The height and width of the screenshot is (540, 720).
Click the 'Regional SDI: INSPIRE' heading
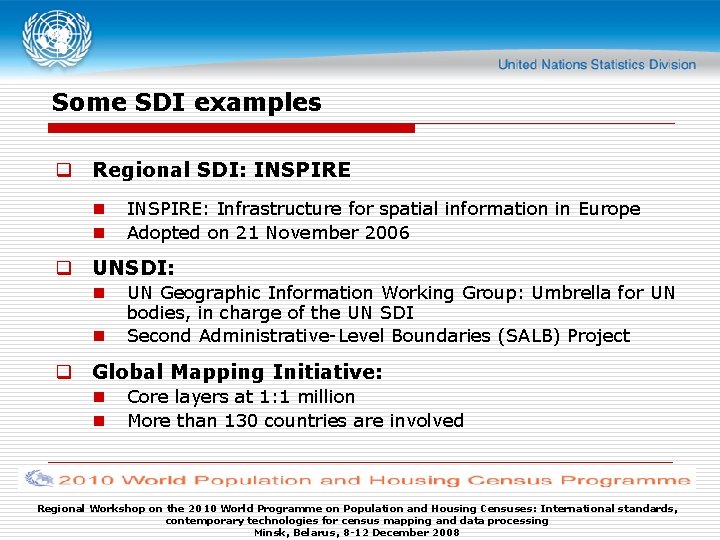[x=221, y=170]
